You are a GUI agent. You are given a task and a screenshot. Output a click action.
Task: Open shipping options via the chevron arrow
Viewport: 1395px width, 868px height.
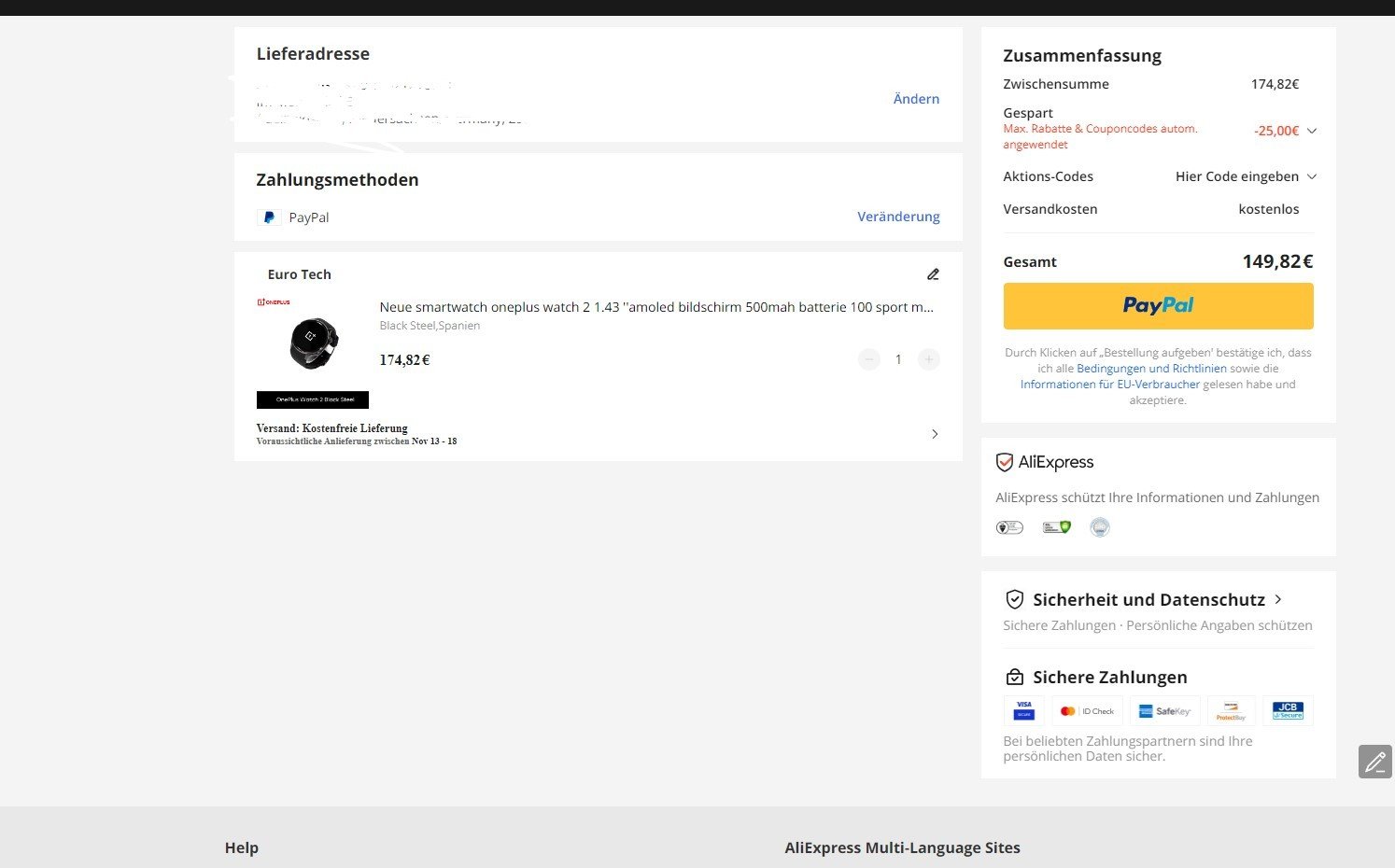coord(935,434)
